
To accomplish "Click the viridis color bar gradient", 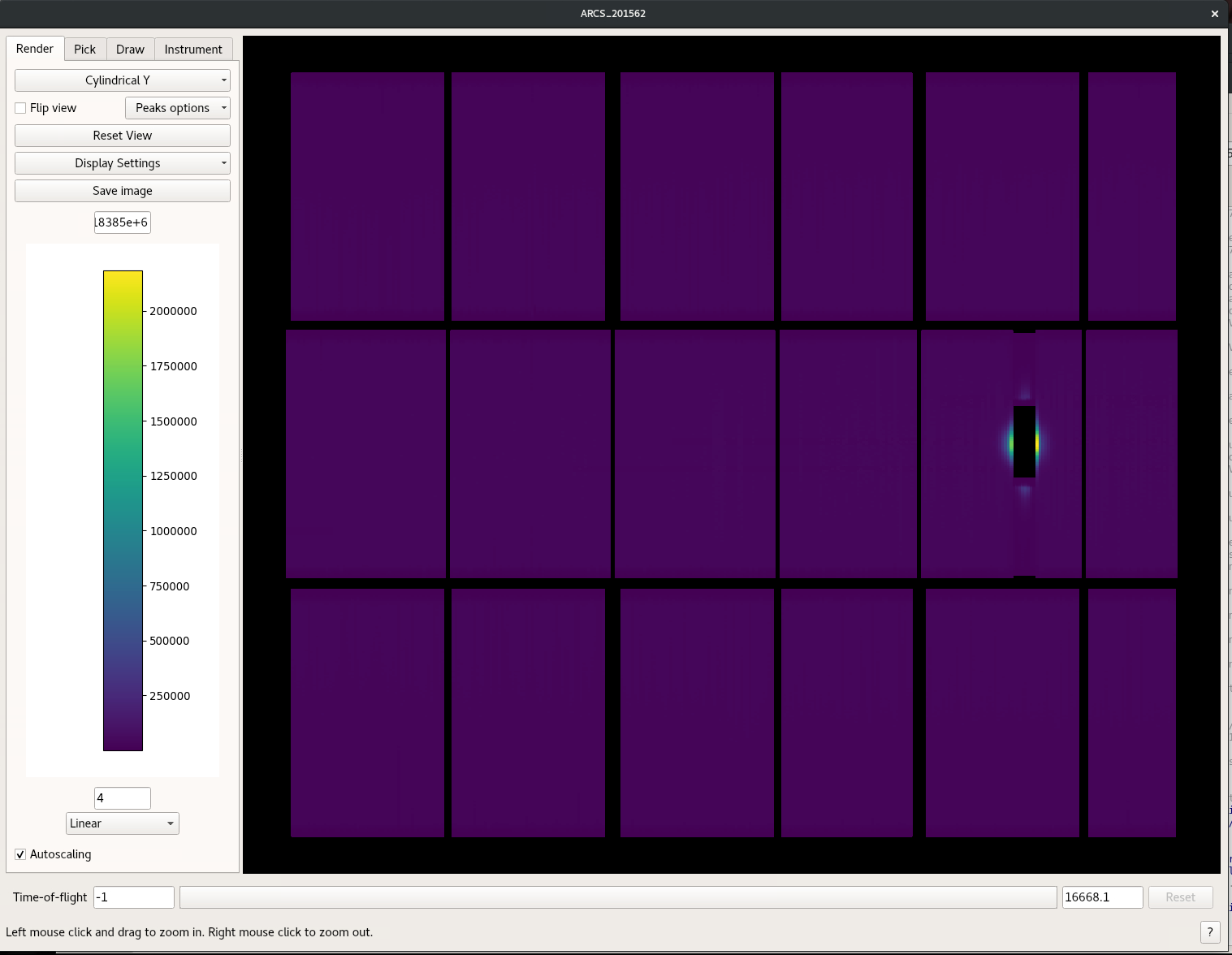I will (123, 511).
